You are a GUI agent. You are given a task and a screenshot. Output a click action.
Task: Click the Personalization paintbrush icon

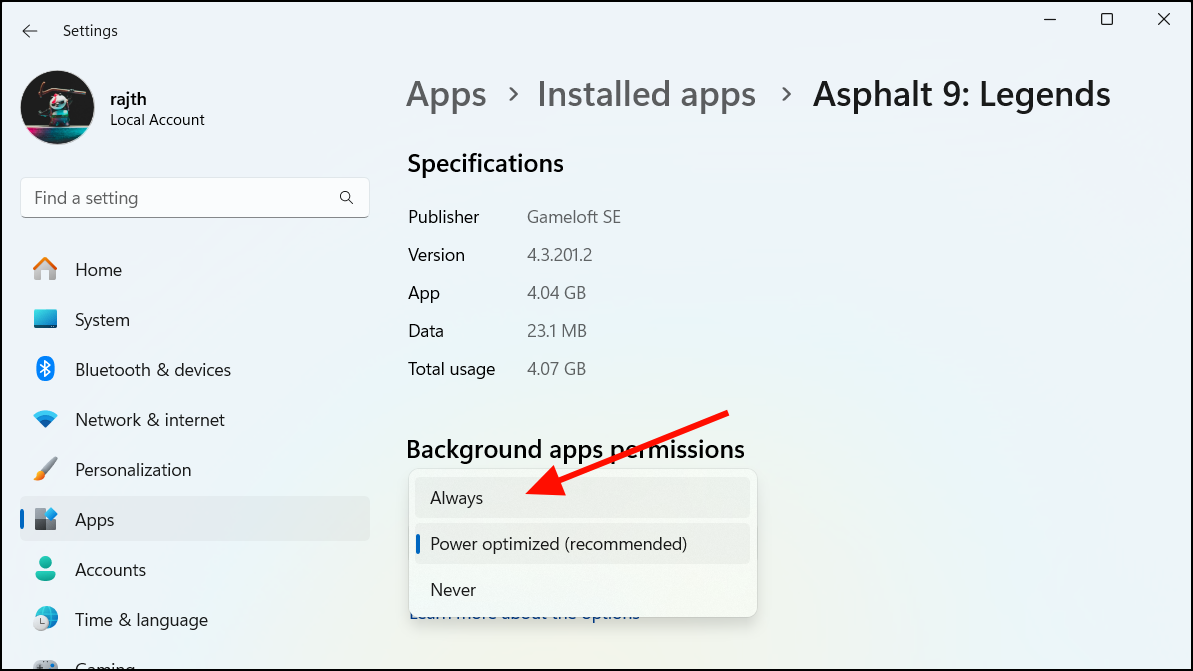click(45, 469)
